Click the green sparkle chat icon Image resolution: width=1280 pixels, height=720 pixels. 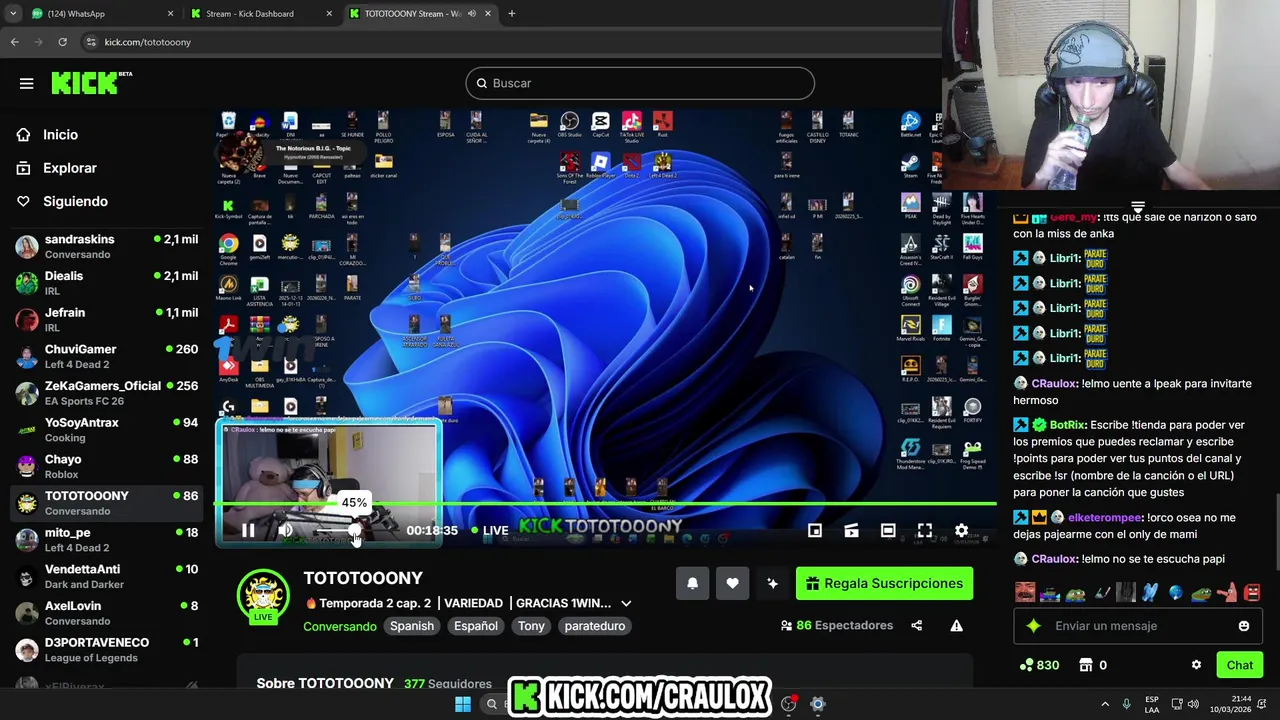[x=1033, y=626]
